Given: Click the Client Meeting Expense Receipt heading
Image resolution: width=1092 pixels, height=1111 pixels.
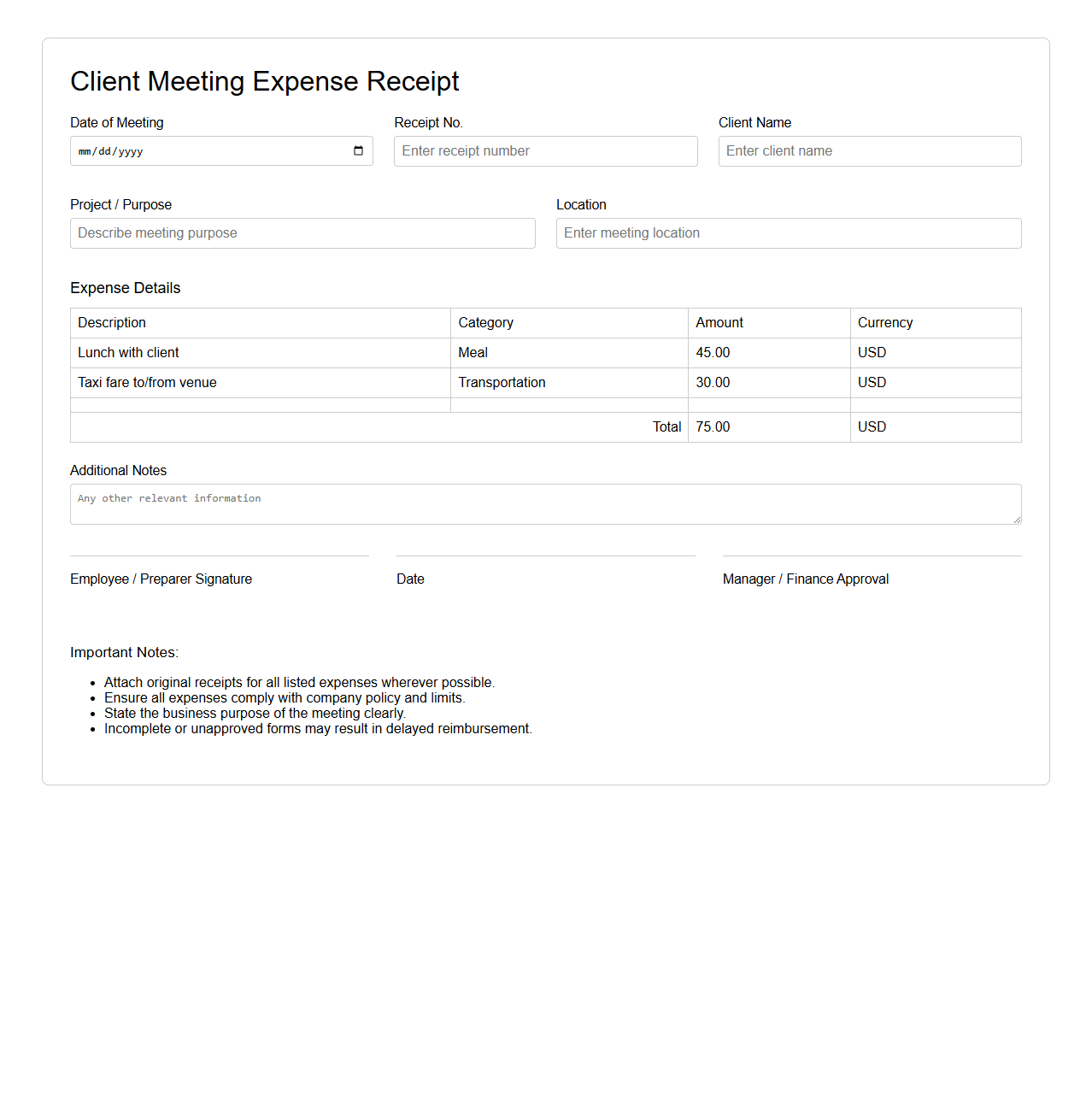Looking at the screenshot, I should [x=265, y=81].
